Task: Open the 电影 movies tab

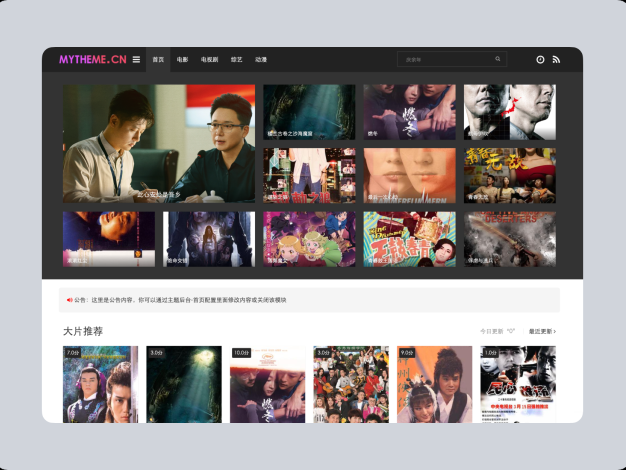Action: tap(182, 59)
